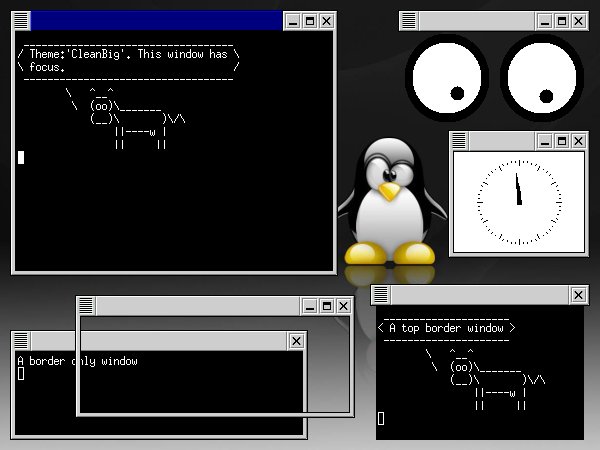Click the left eye in the eyes window
The width and height of the screenshot is (600, 450).
tap(447, 78)
